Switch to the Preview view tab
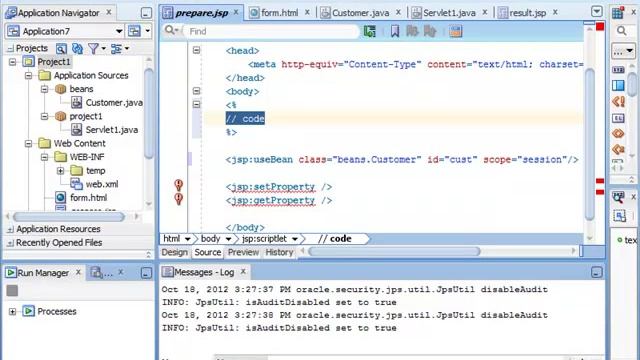Viewport: 640px width, 360px height. click(243, 252)
